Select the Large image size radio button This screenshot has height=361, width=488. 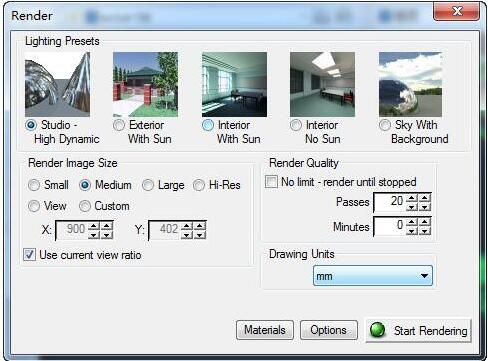[x=148, y=185]
